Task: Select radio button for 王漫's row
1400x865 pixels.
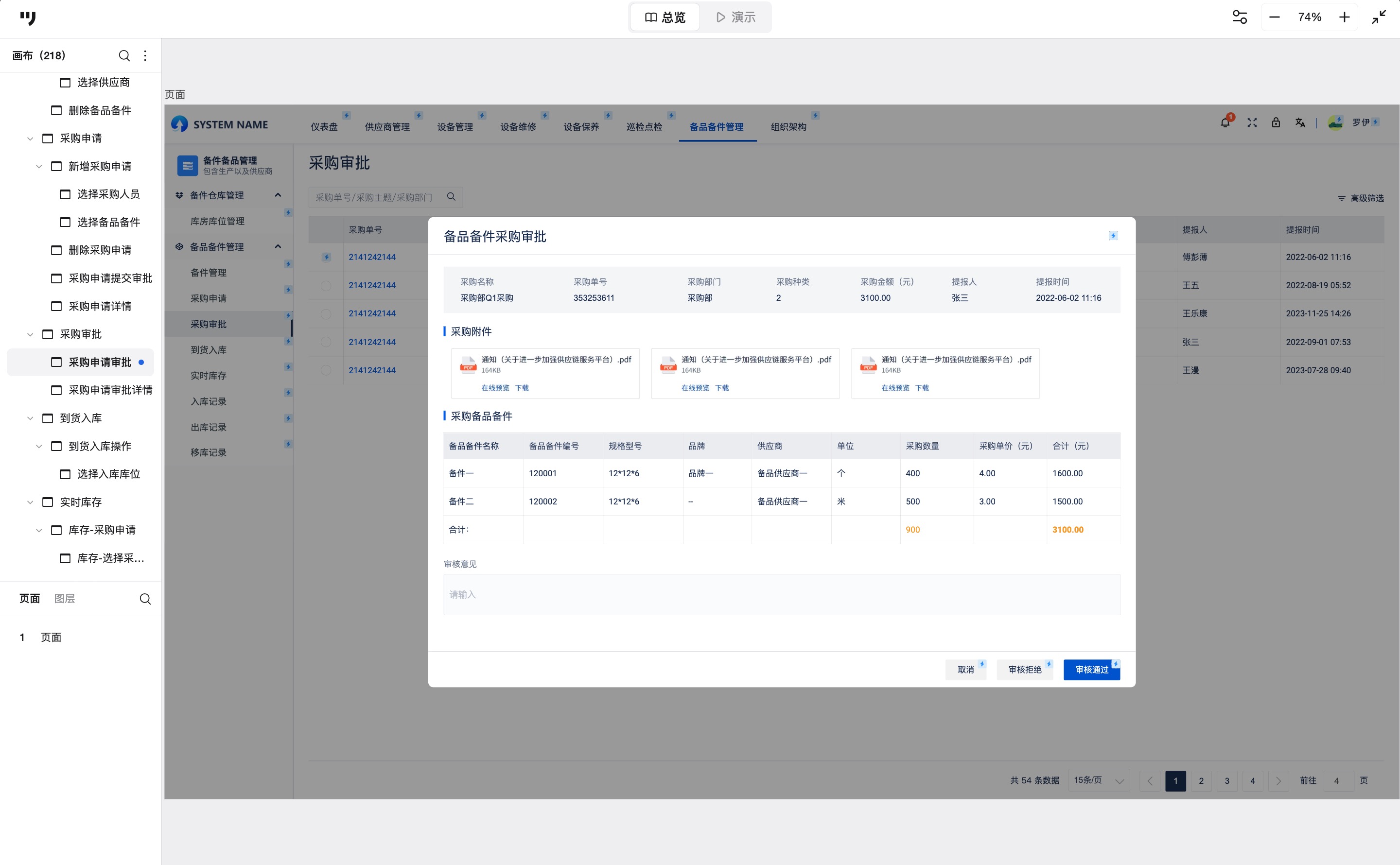Action: 326,370
